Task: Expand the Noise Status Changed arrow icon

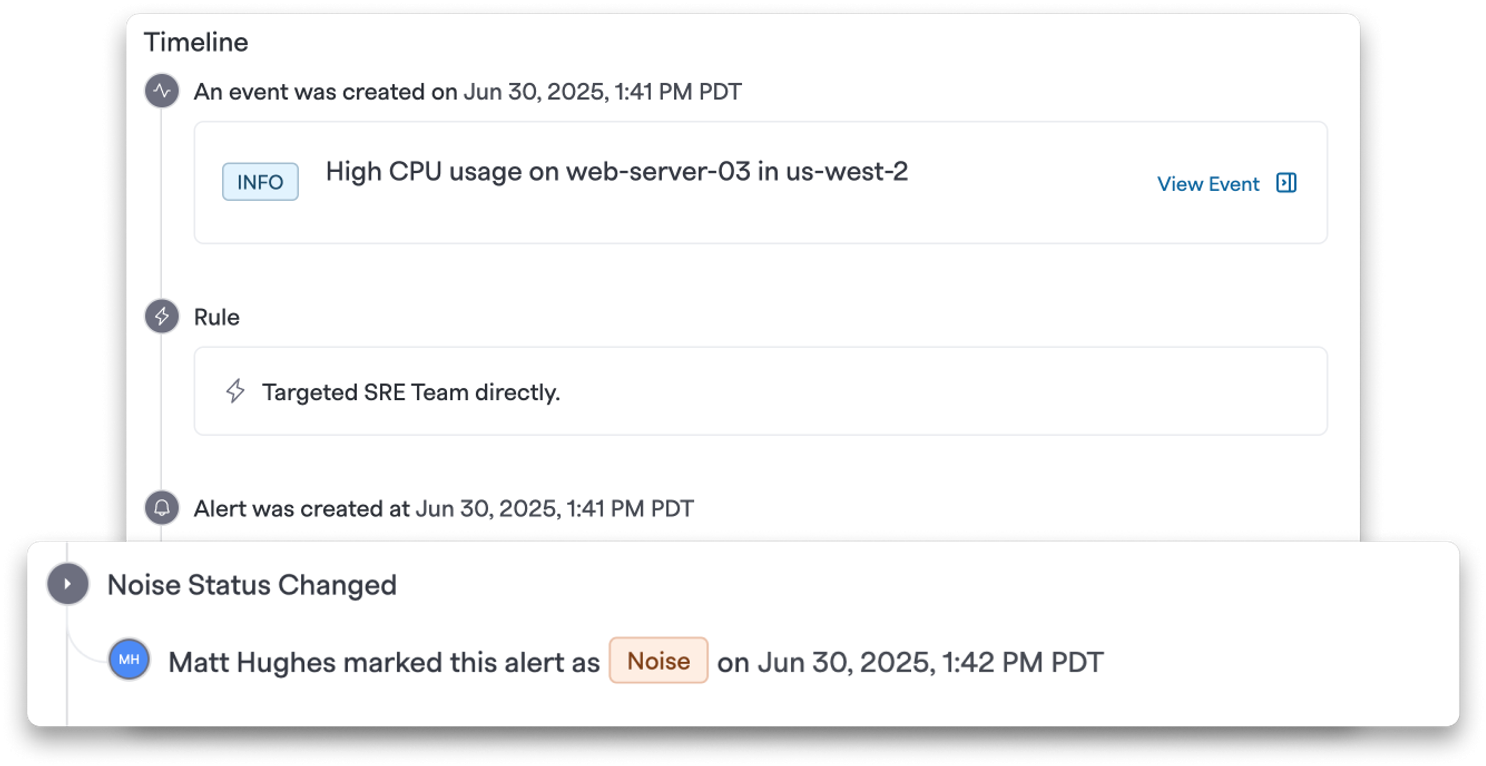Action: tap(68, 584)
